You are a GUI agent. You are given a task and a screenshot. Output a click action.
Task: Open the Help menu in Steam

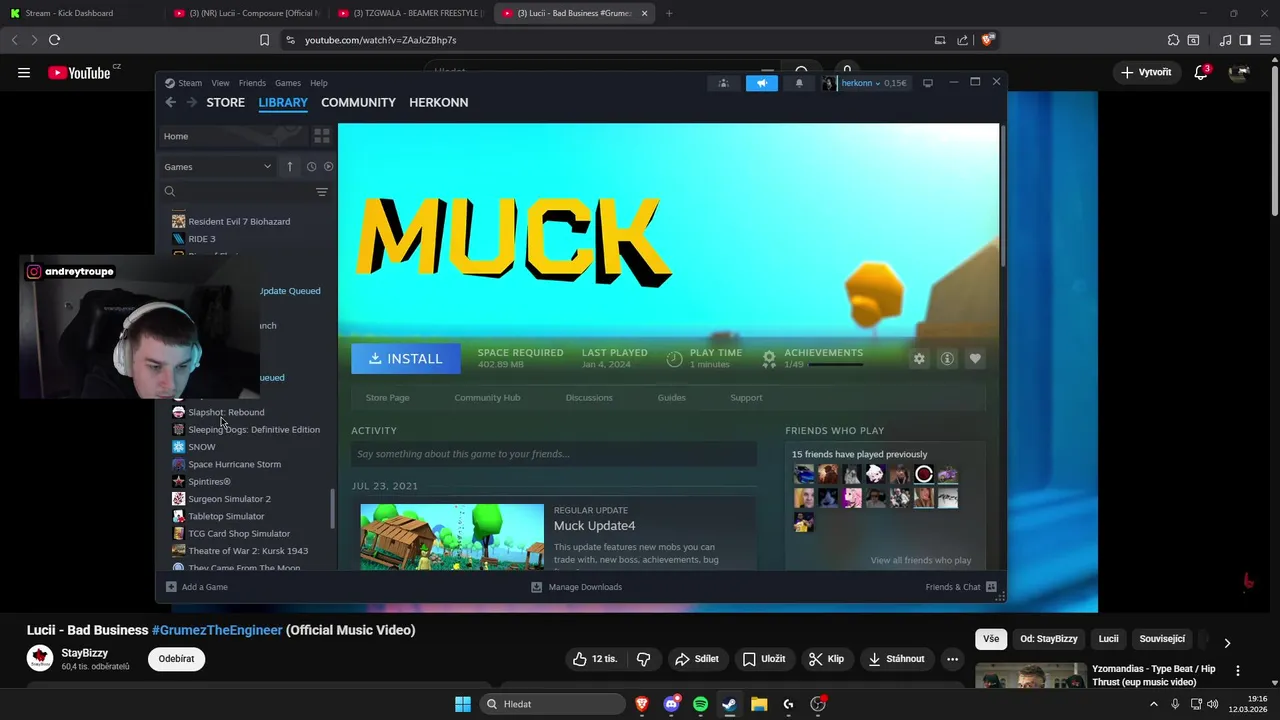point(319,83)
